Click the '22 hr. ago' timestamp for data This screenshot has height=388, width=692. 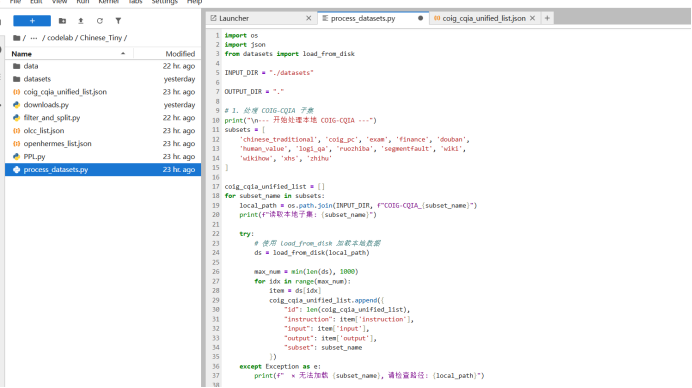coord(179,66)
